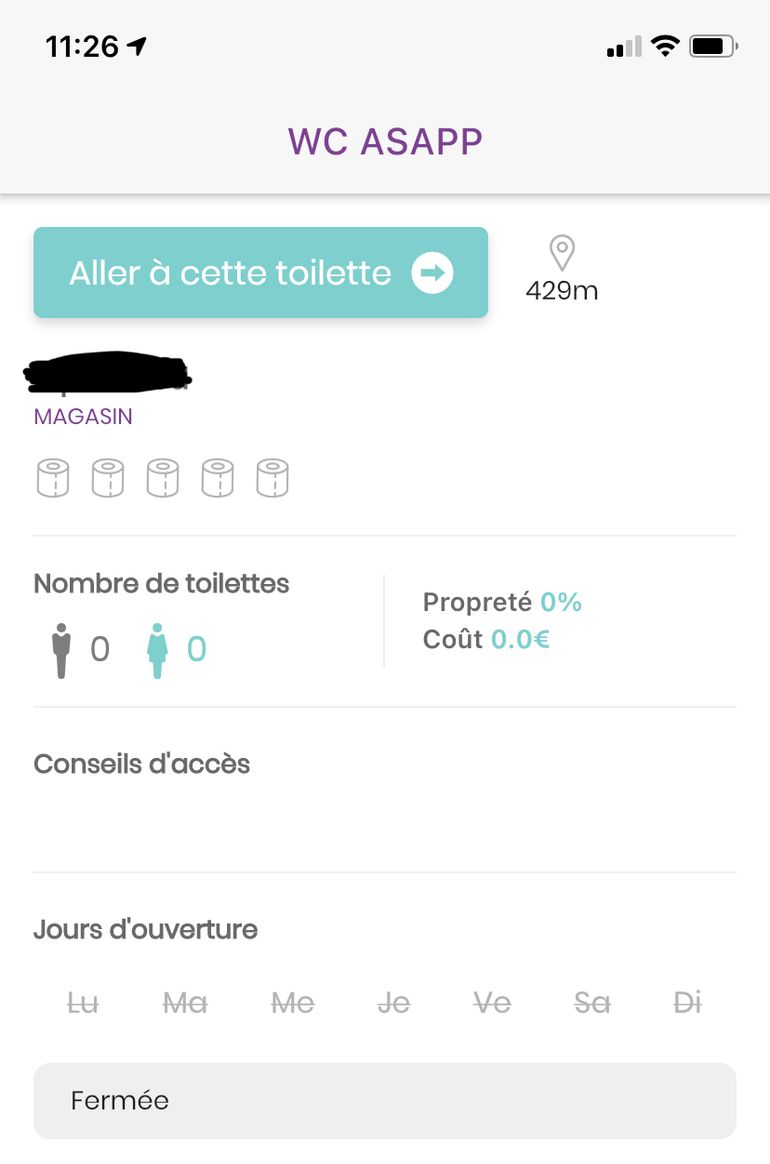770x1164 pixels.
Task: Tap the MAGASIN category label
Action: tap(83, 417)
